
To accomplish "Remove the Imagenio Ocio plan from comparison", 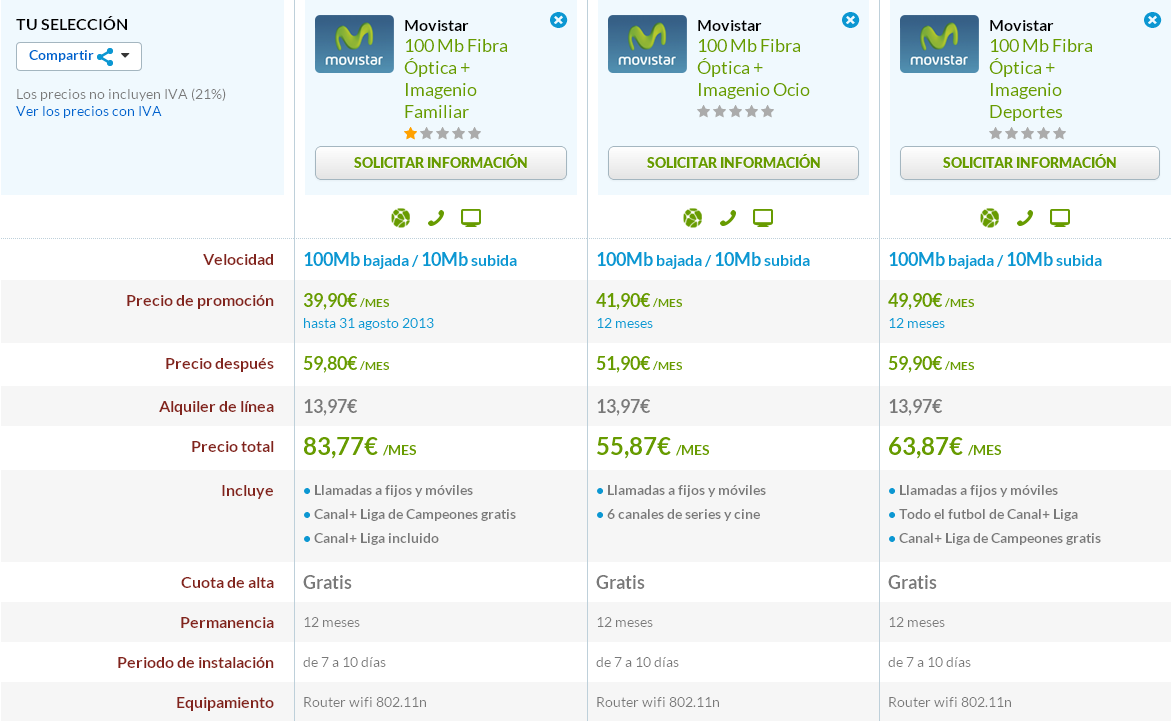I will 850,20.
